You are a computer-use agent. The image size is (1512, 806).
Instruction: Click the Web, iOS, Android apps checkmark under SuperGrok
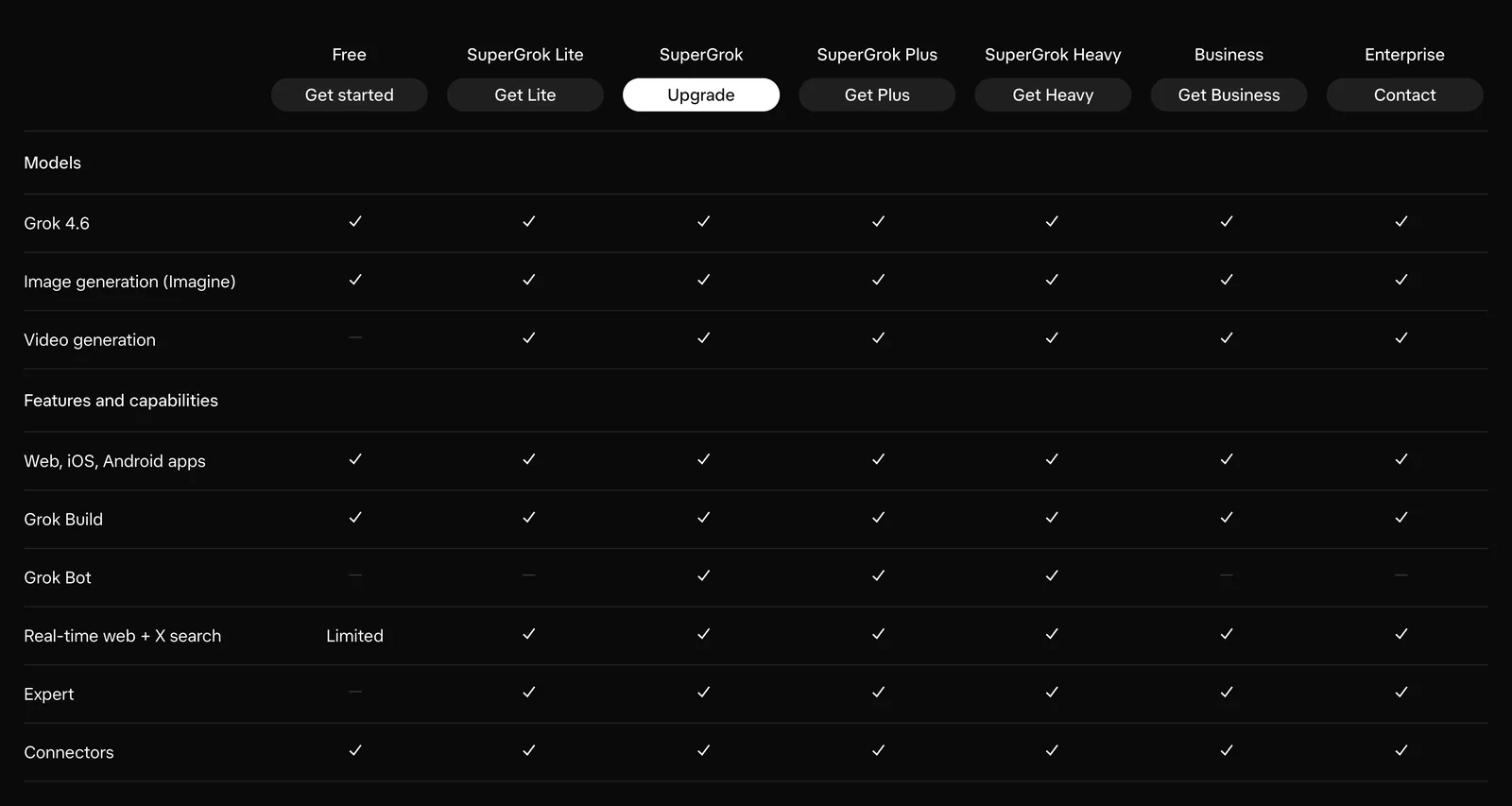(703, 459)
